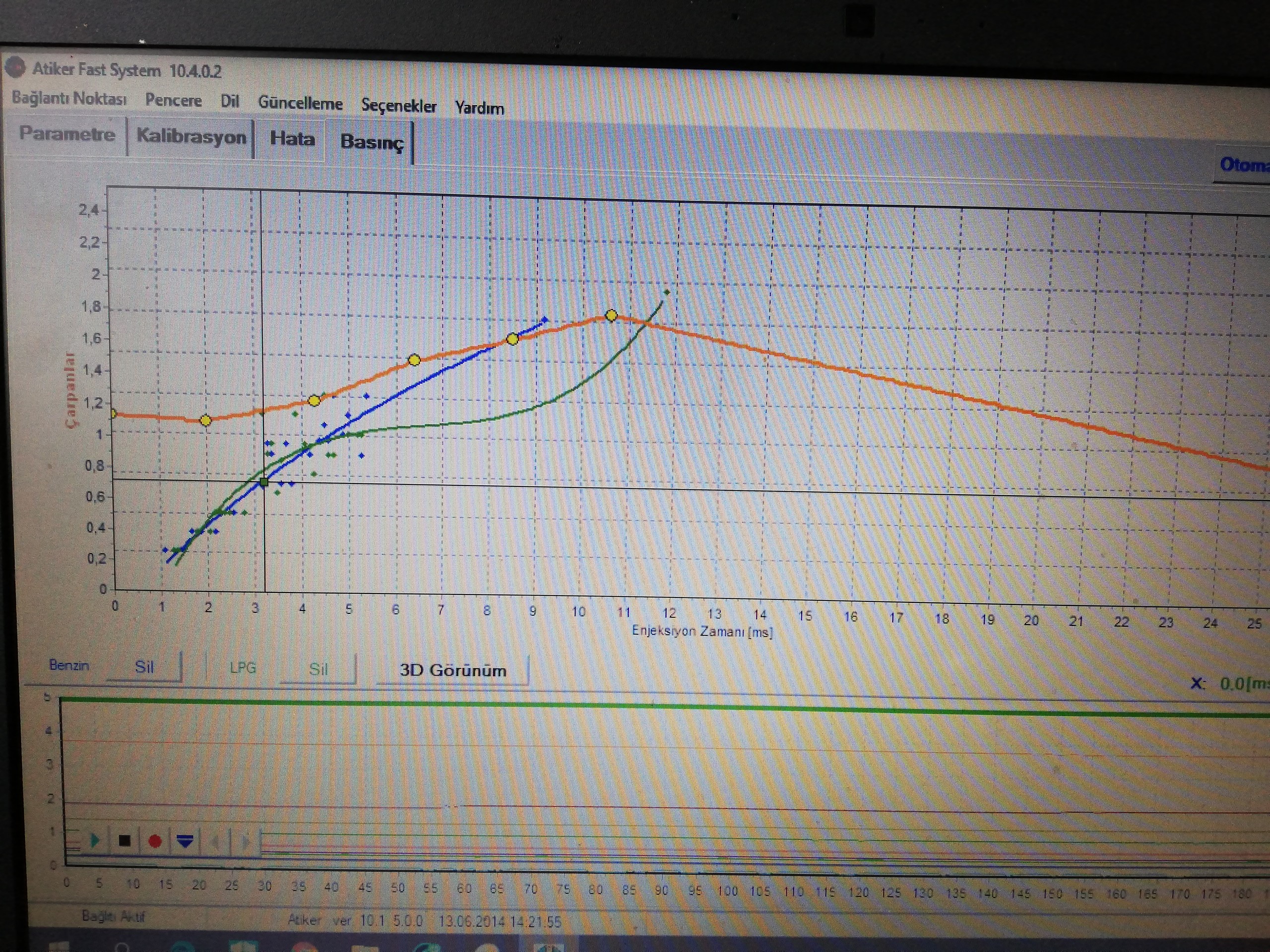
Task: Click the blue down-arrow save icon
Action: [185, 842]
